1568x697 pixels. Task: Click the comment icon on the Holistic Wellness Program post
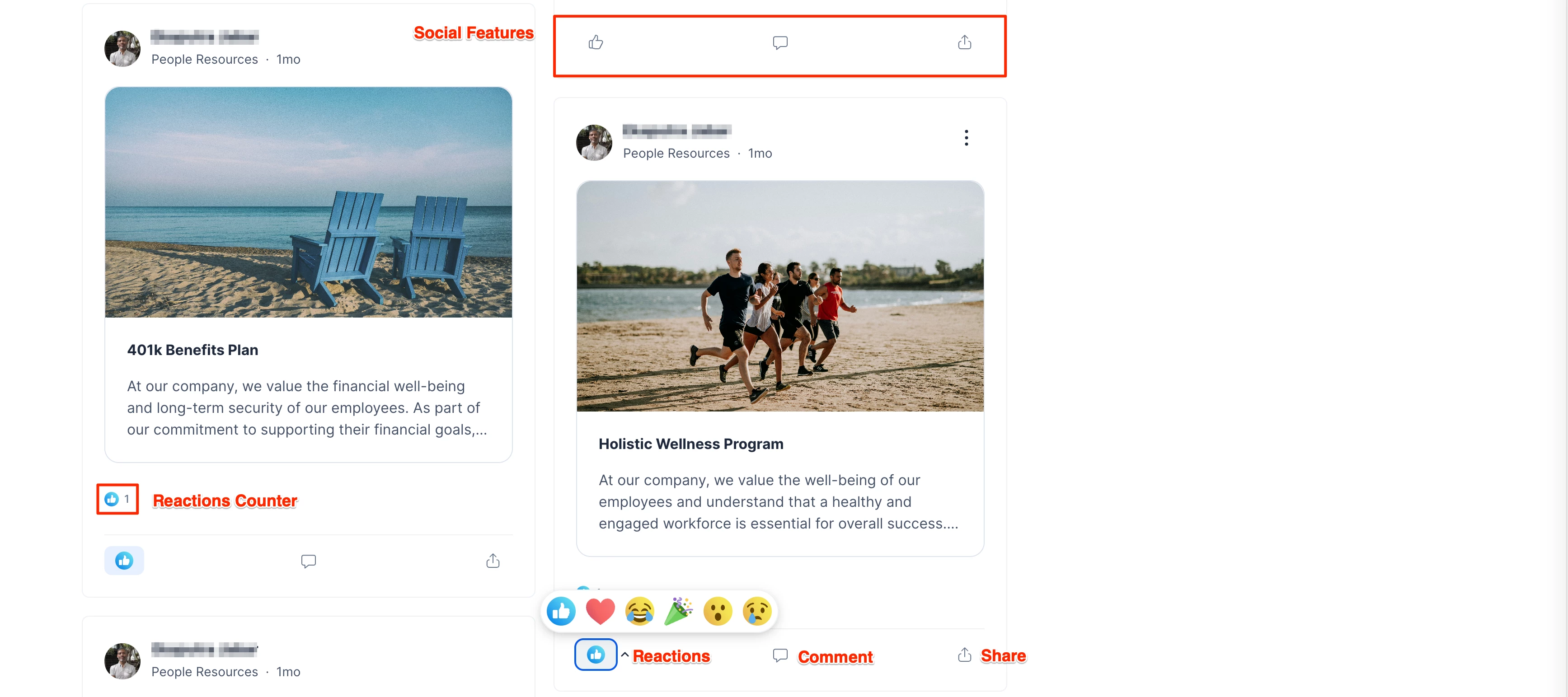(x=780, y=655)
